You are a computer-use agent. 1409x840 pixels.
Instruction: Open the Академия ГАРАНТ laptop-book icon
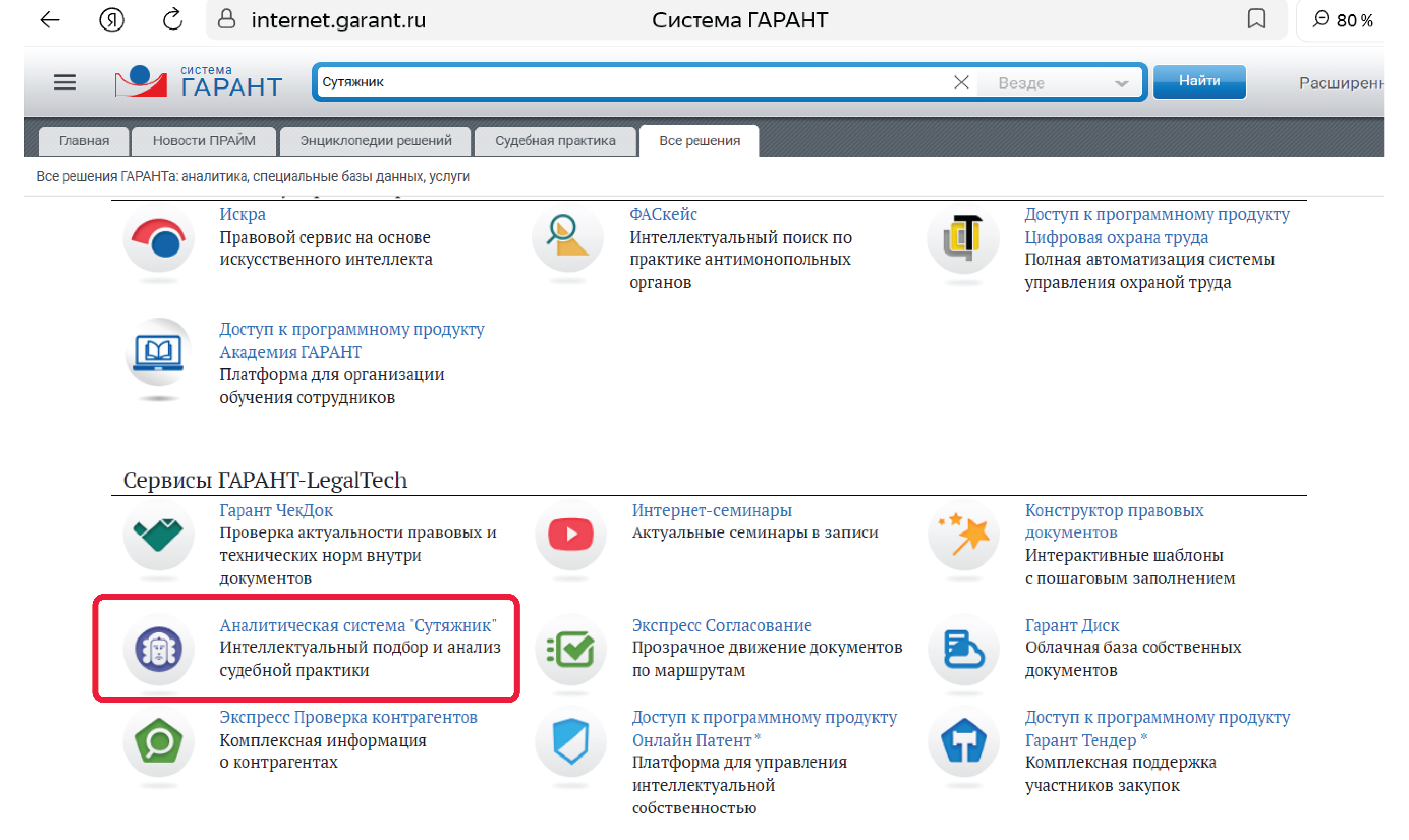159,353
